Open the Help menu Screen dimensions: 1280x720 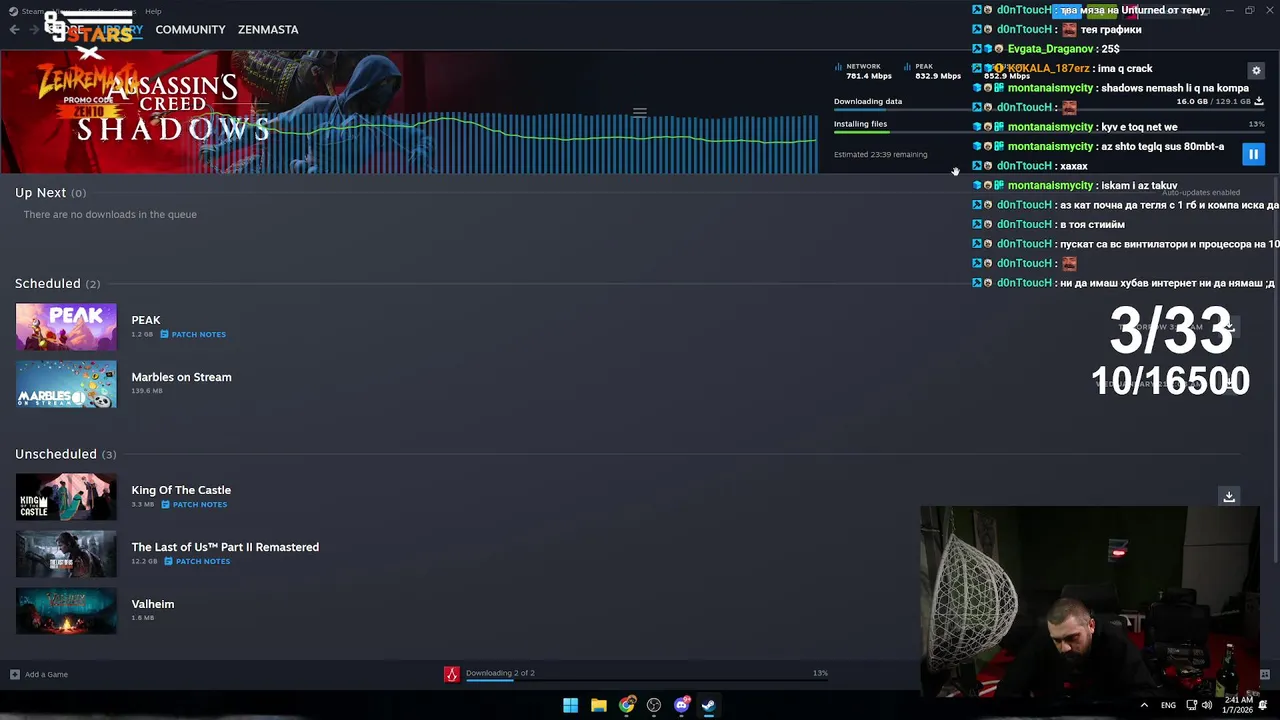(x=153, y=11)
